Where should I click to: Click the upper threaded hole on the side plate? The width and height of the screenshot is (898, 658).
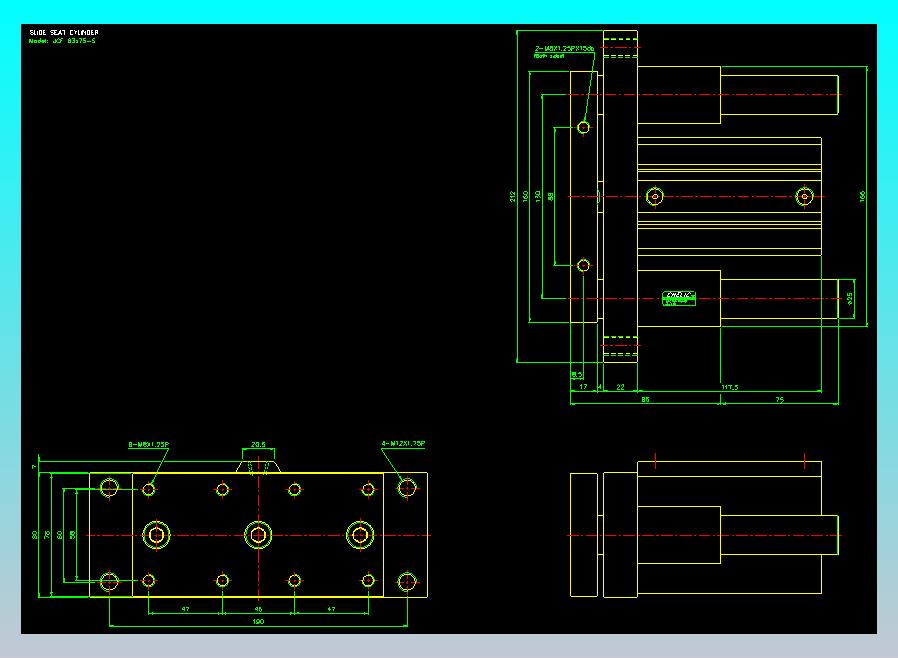point(584,127)
